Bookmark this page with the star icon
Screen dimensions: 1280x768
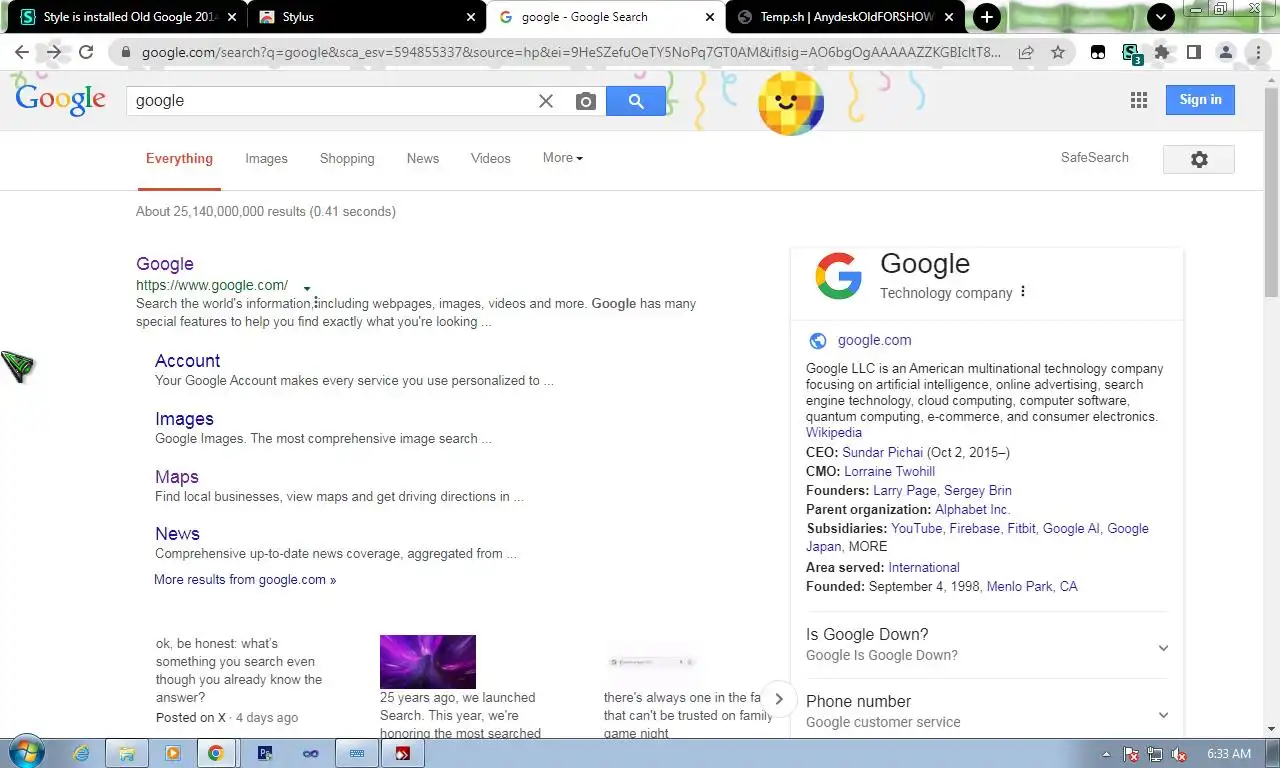coord(1057,52)
